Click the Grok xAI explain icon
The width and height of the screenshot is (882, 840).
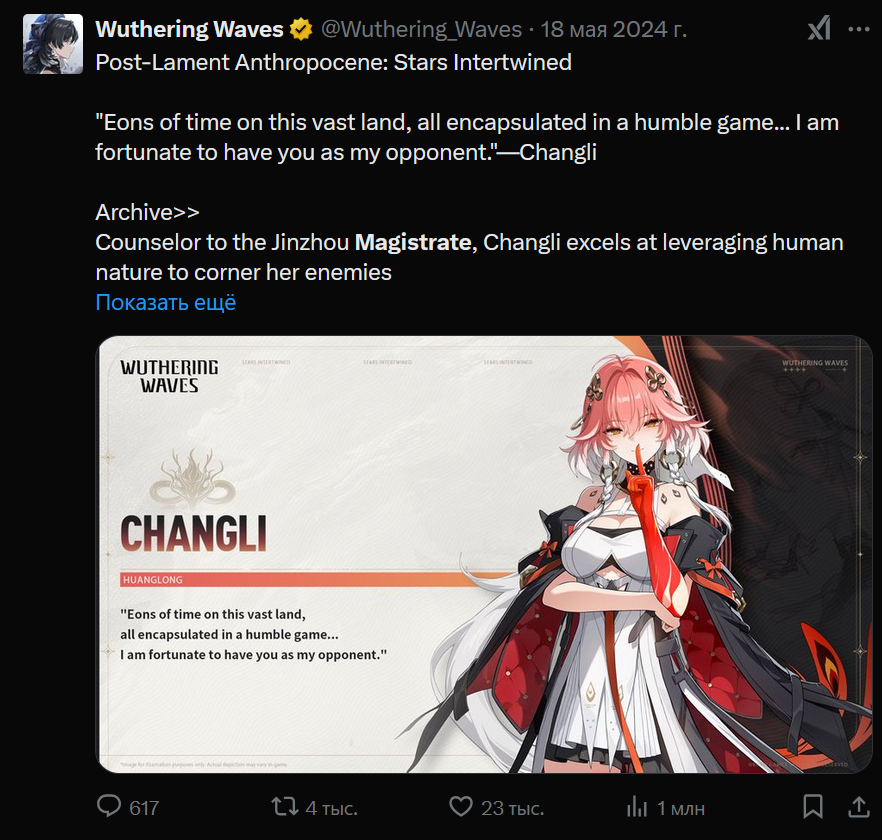click(x=819, y=28)
